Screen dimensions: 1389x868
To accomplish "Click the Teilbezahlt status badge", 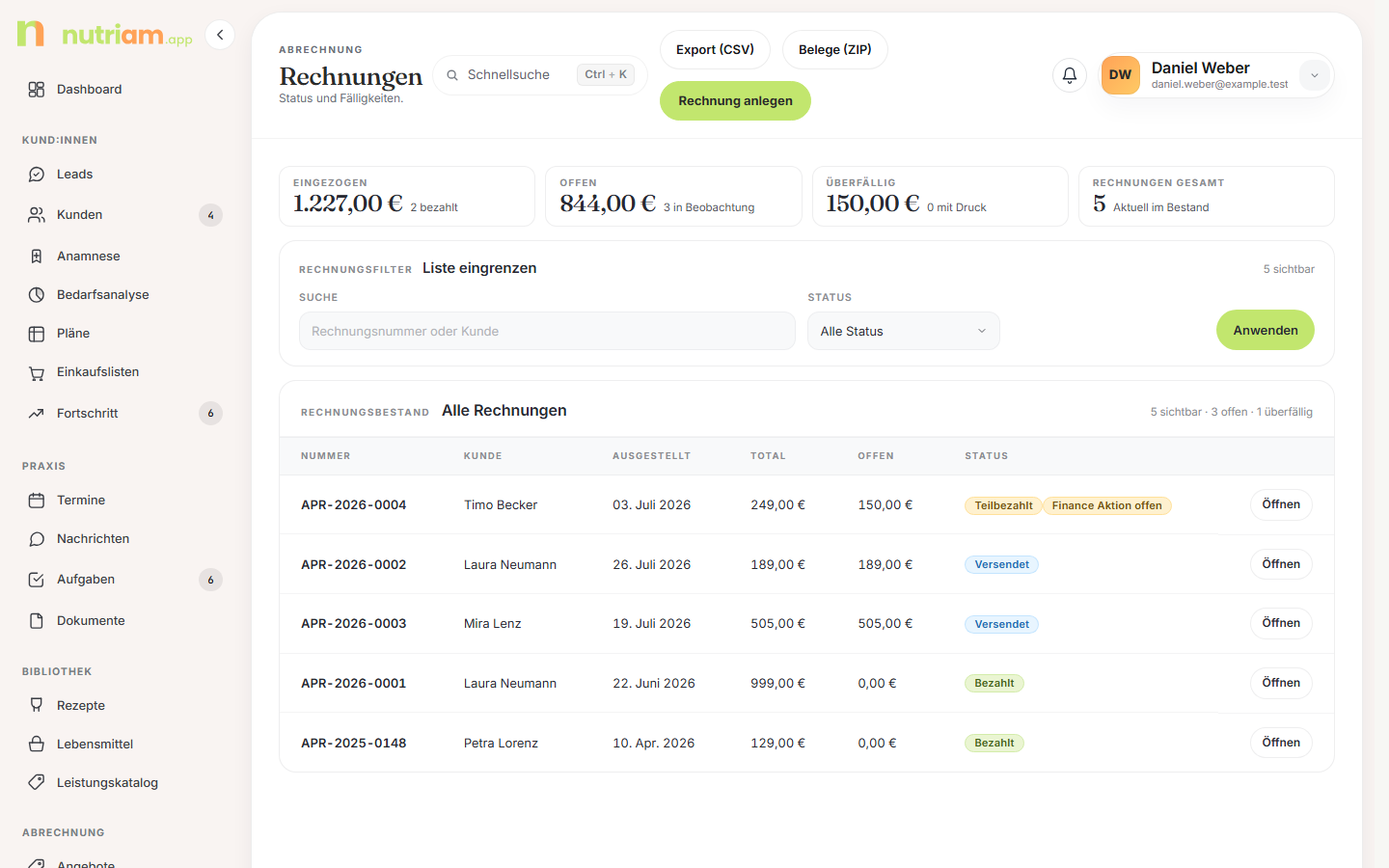I will click(1003, 505).
